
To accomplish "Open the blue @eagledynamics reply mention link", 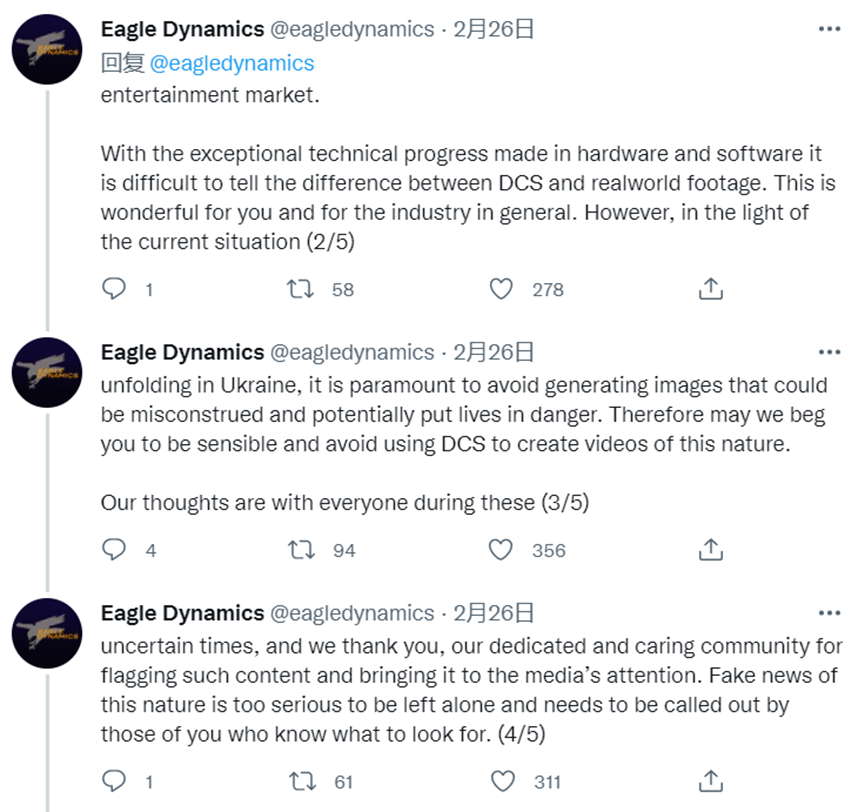I will (x=232, y=63).
